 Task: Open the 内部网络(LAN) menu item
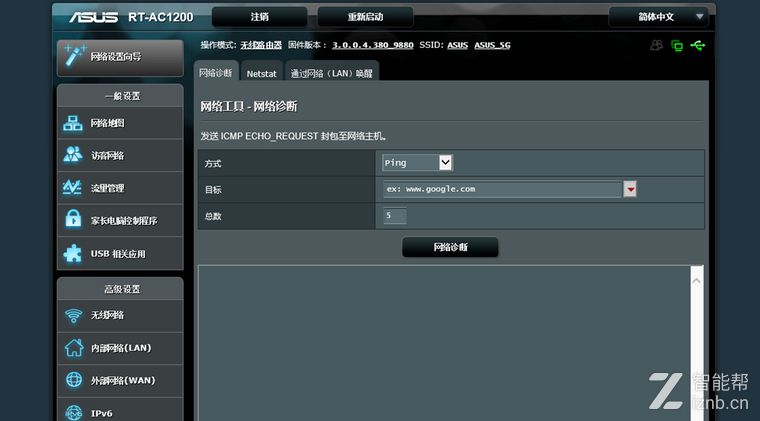coord(120,348)
